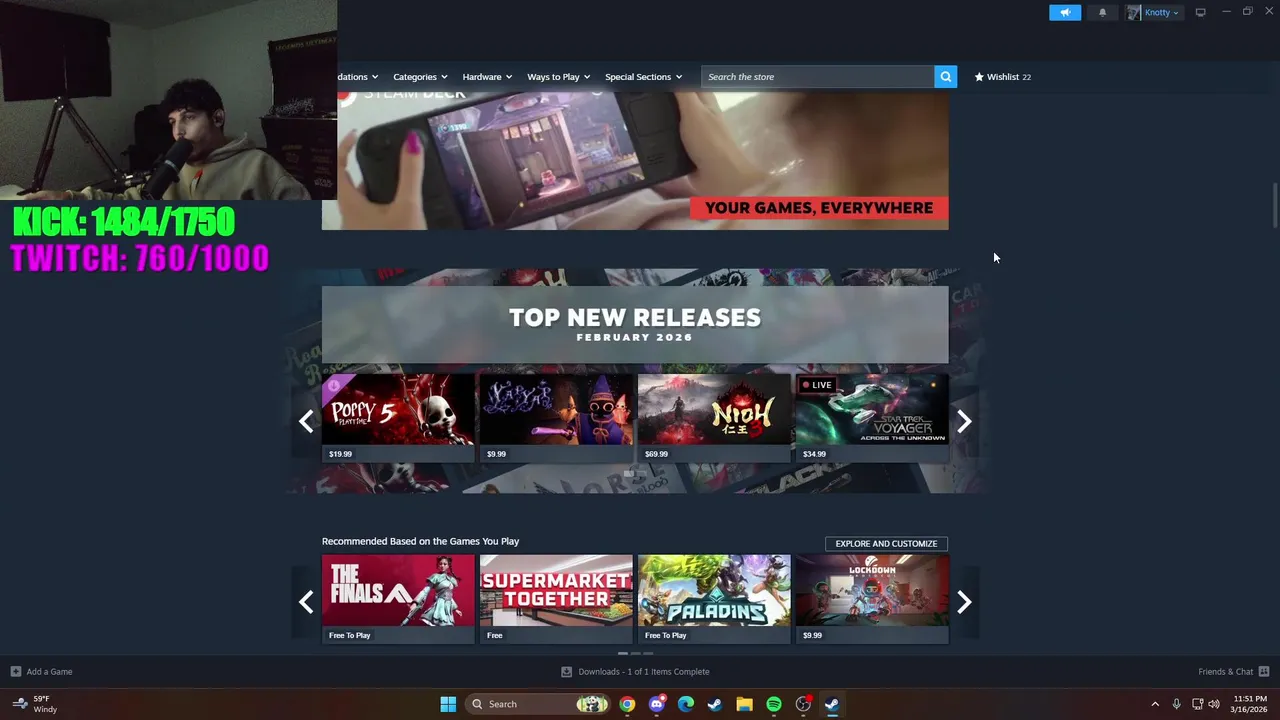This screenshot has height=720, width=1280.
Task: Open Friends & Chat text link
Action: click(x=1225, y=672)
